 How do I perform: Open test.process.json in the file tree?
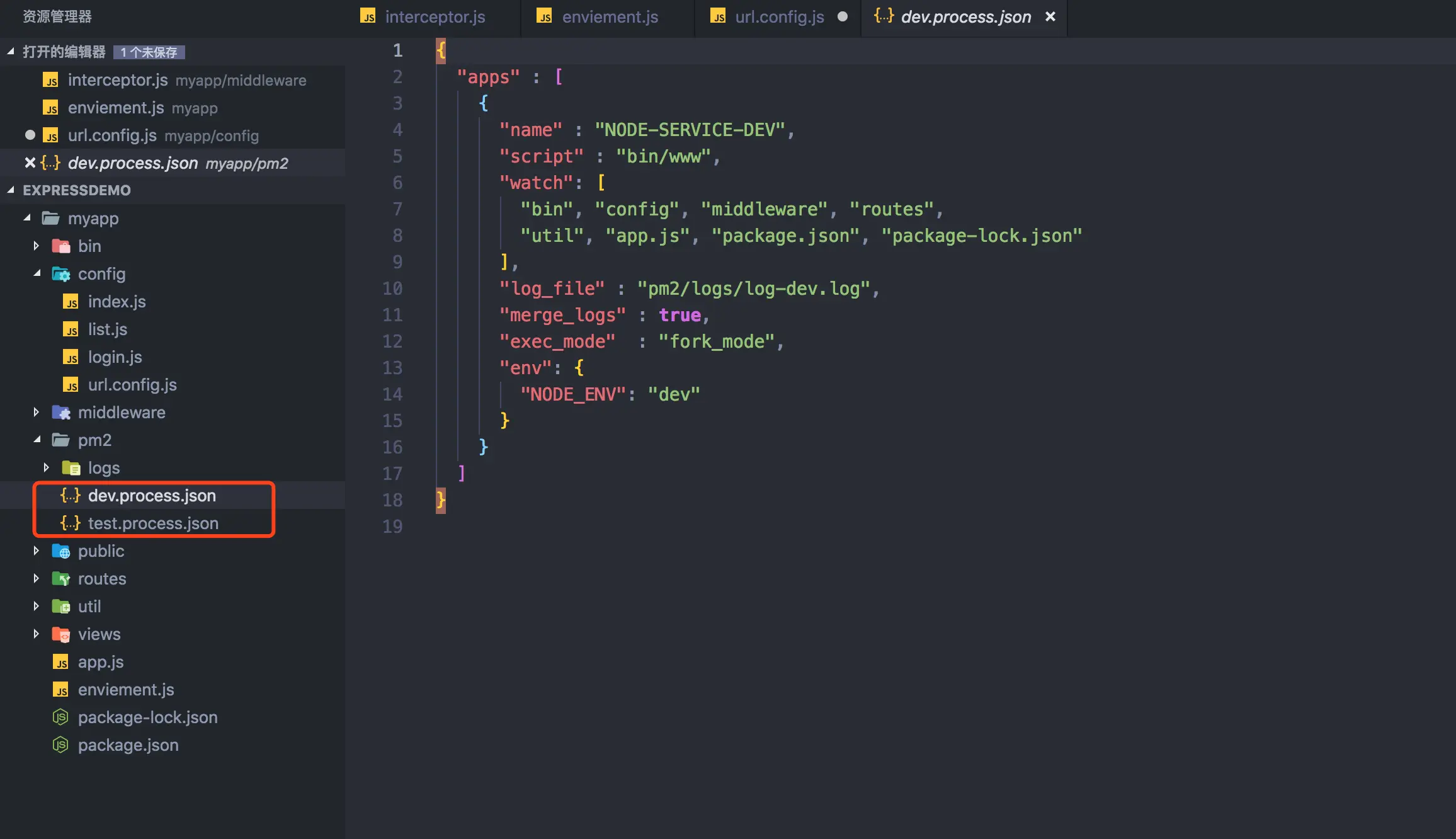click(x=153, y=523)
